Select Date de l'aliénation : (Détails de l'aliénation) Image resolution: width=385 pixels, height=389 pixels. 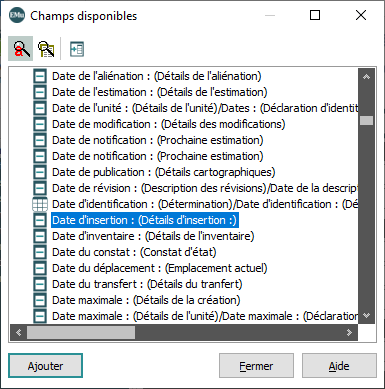pos(156,76)
